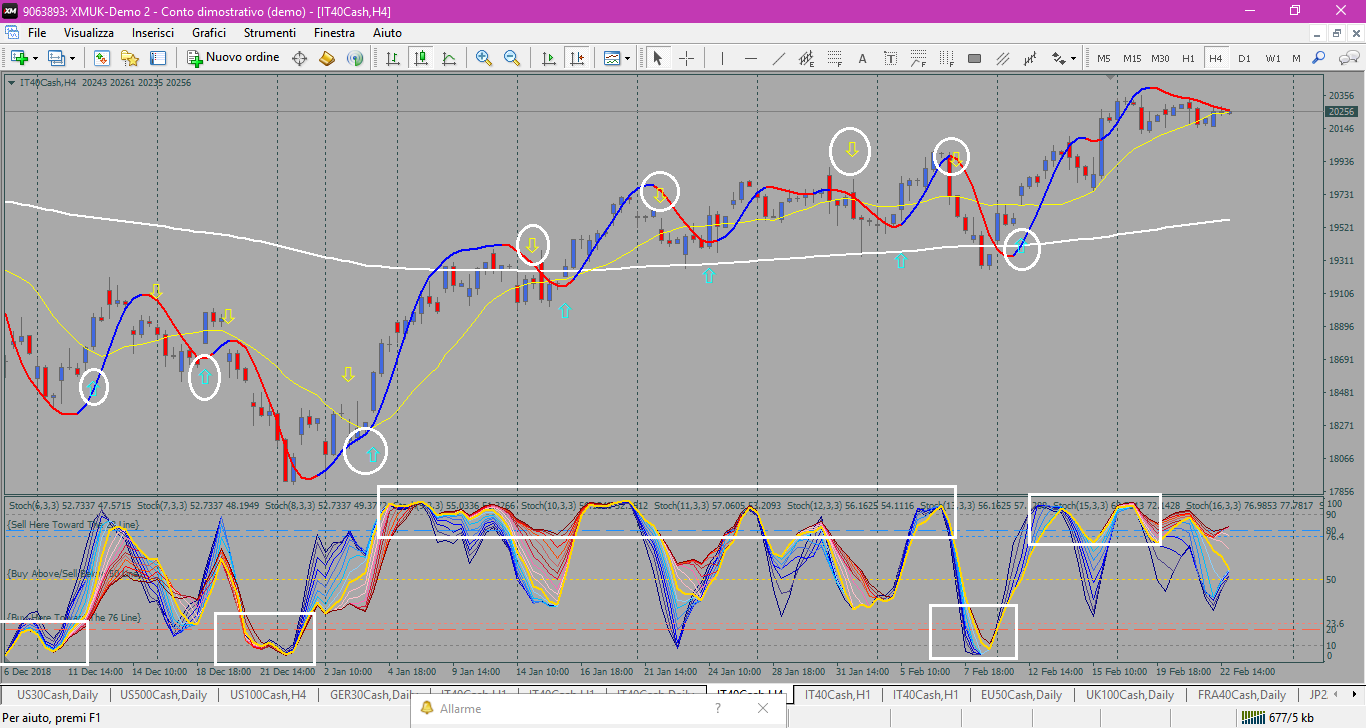
Task: Toggle chart auto scroll
Action: pyautogui.click(x=548, y=58)
